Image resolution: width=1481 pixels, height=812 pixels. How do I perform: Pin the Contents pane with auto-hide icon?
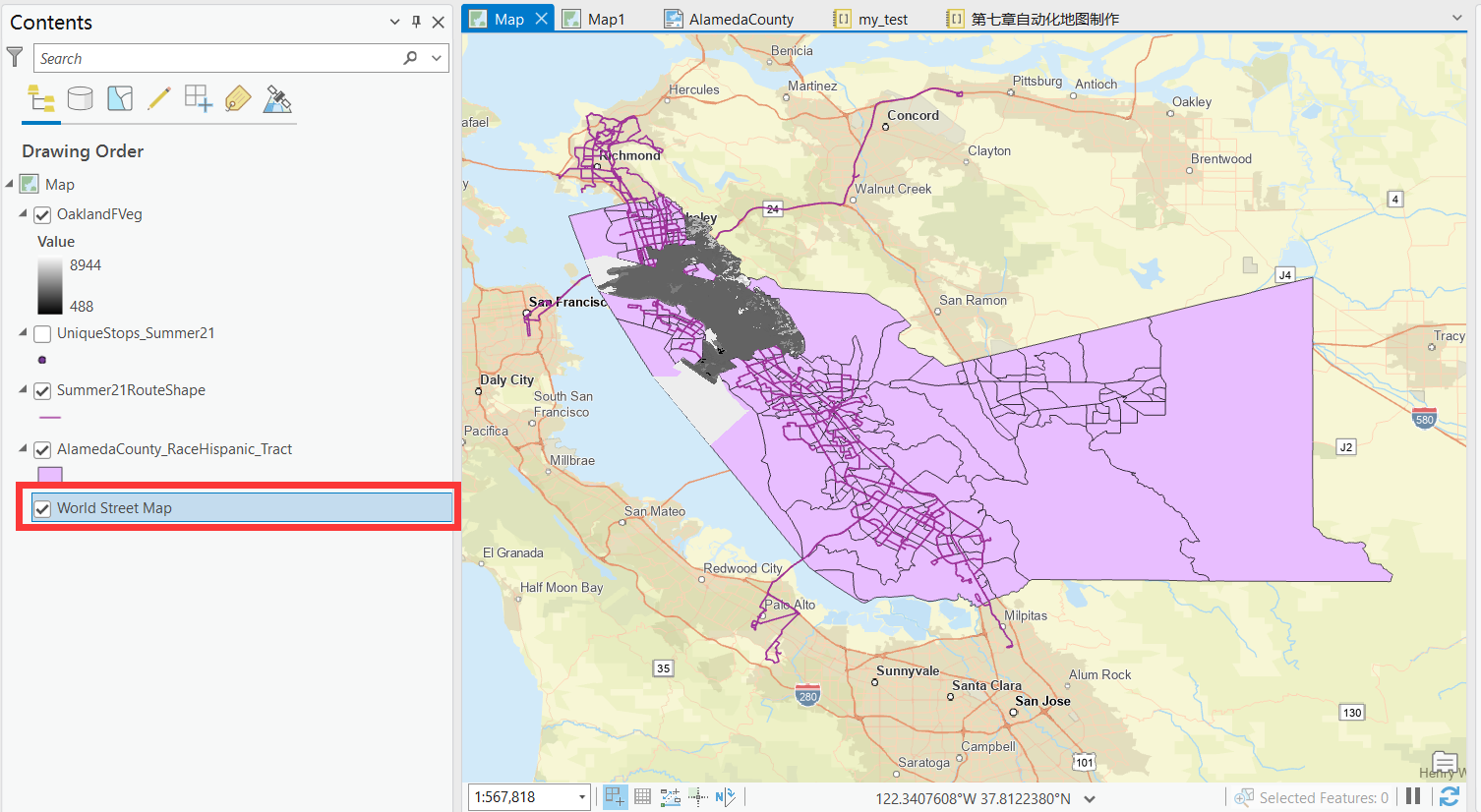(416, 22)
